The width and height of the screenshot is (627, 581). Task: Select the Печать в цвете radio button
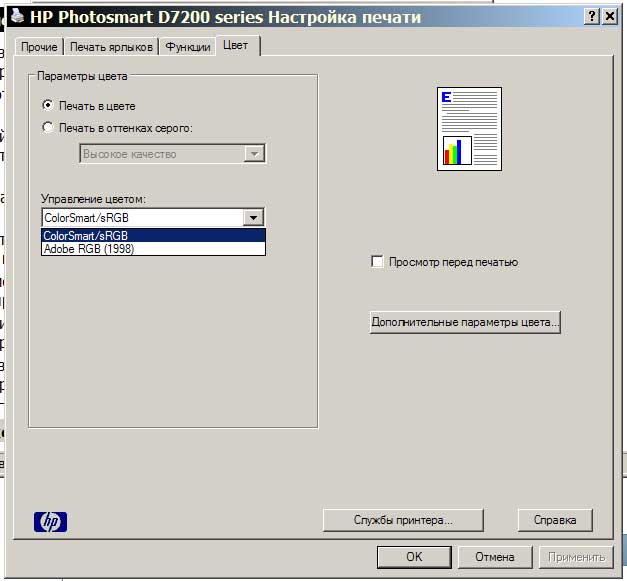point(48,106)
